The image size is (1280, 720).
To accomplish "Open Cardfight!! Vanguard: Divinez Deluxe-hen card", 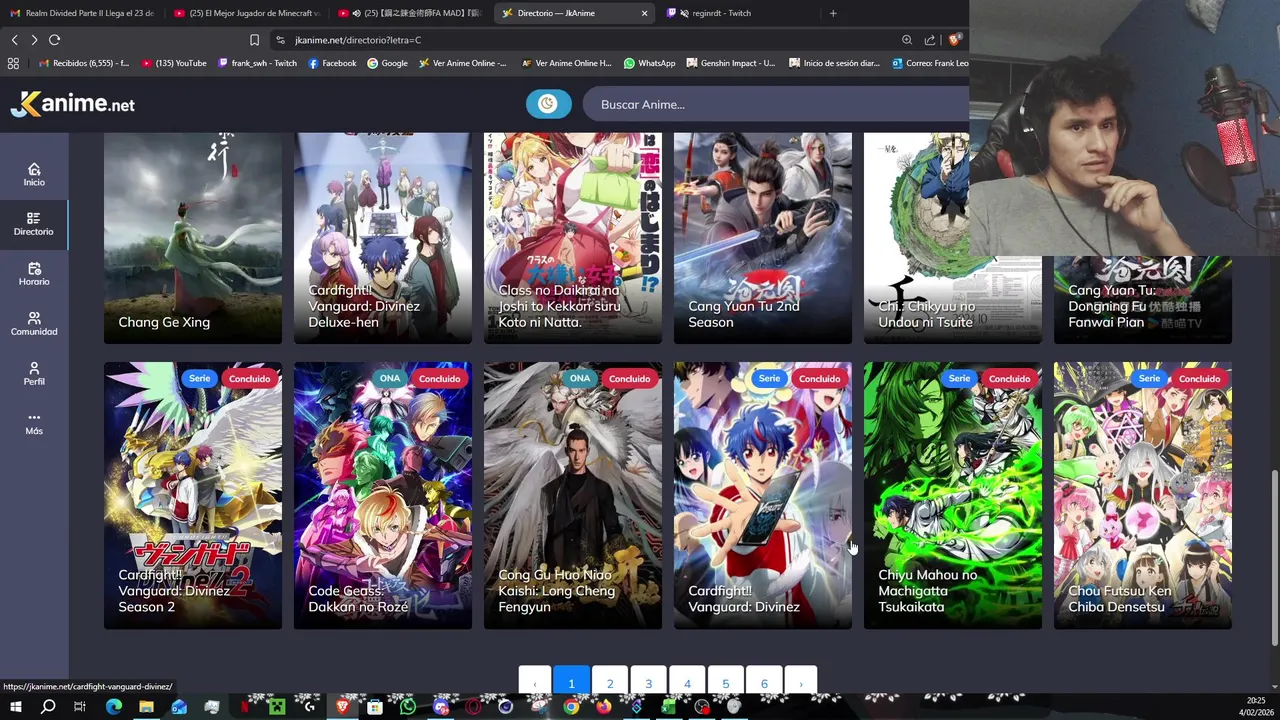I will 383,238.
